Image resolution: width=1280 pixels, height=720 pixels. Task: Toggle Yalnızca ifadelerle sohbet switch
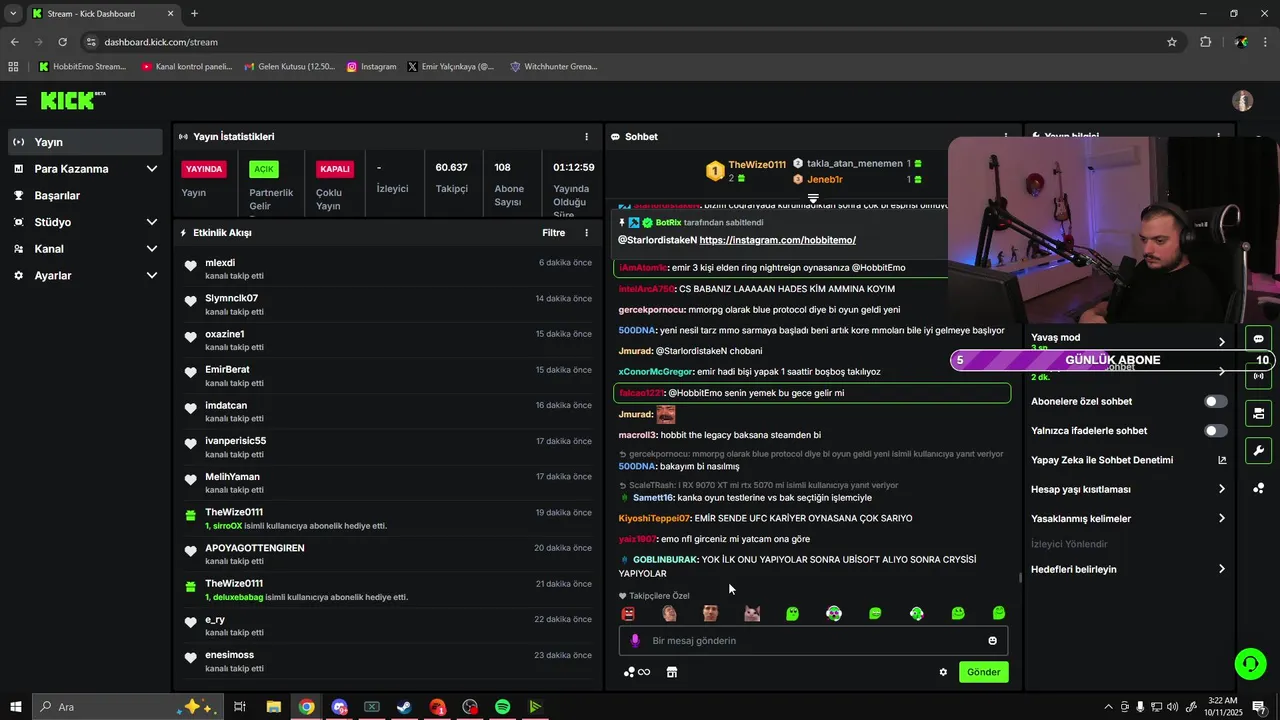1215,431
